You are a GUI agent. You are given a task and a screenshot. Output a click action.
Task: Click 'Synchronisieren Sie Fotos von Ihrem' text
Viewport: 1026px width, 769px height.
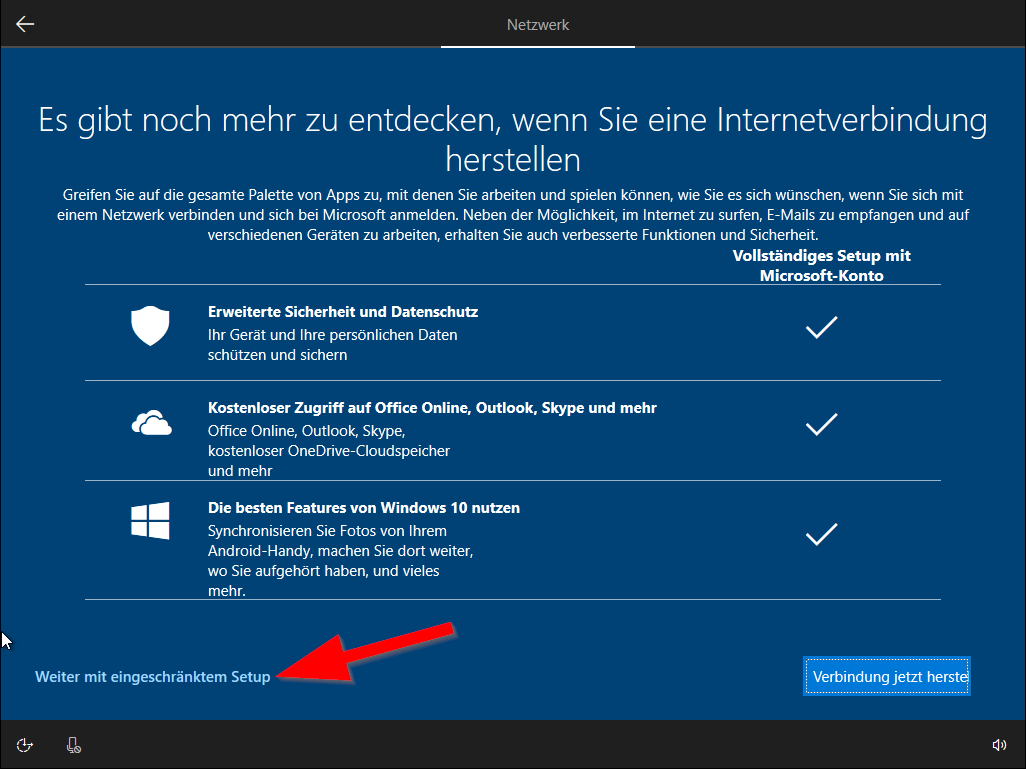[x=327, y=531]
